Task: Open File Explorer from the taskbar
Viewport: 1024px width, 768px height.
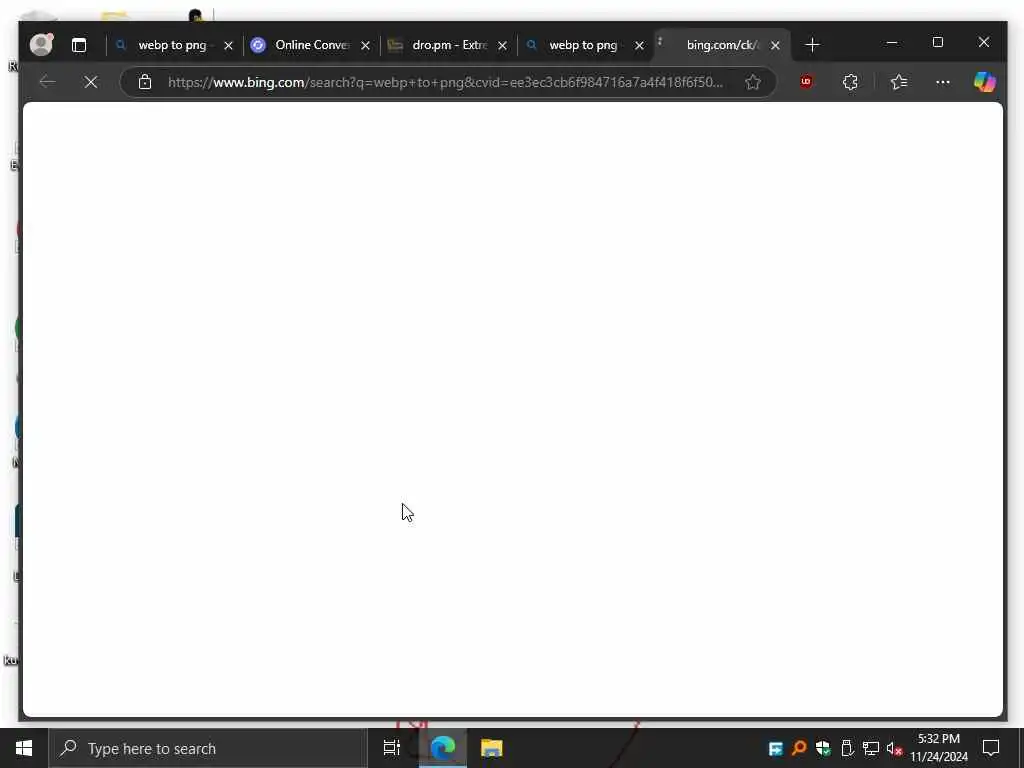Action: click(x=492, y=748)
